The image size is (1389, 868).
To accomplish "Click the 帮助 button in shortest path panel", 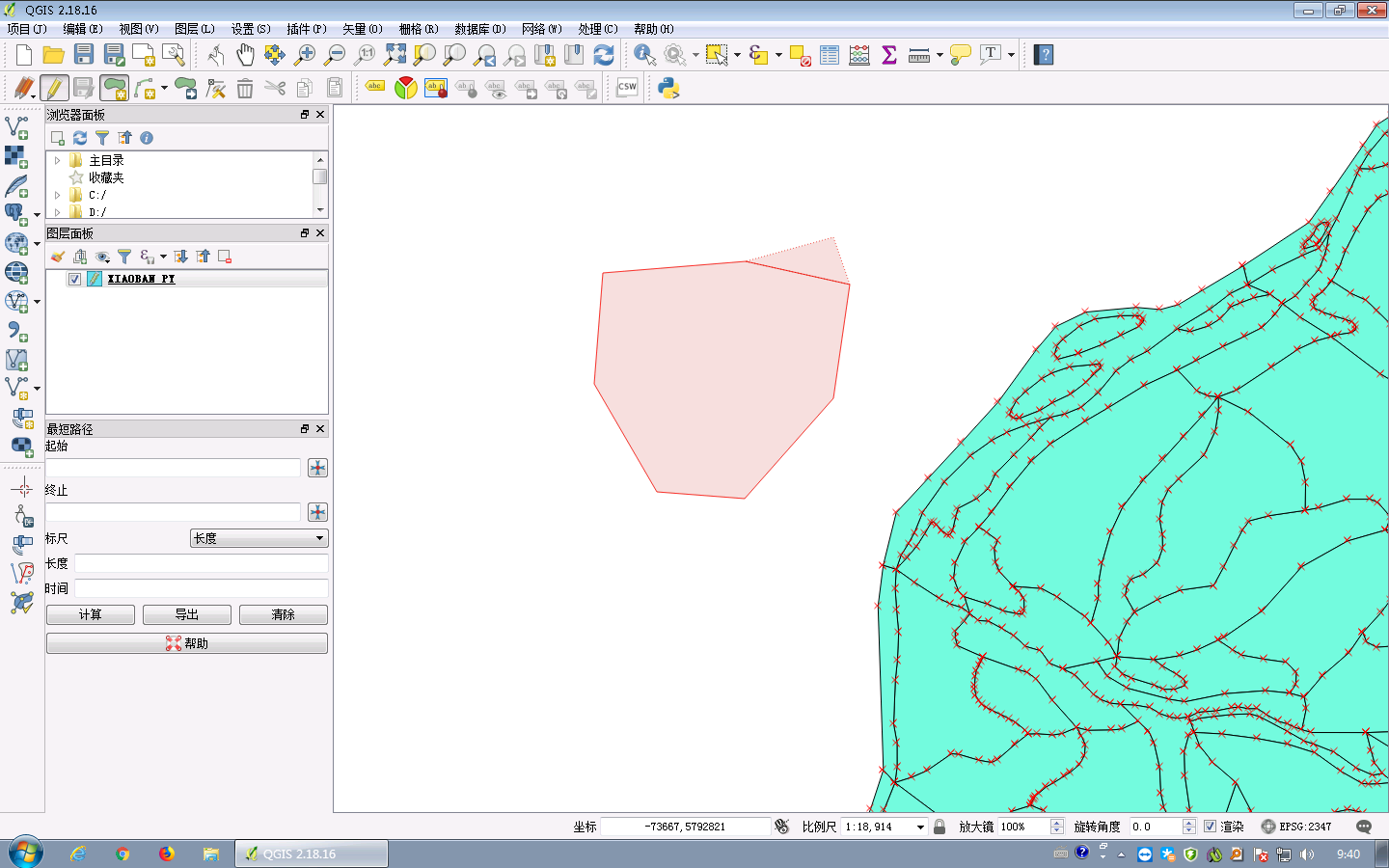I will [187, 643].
